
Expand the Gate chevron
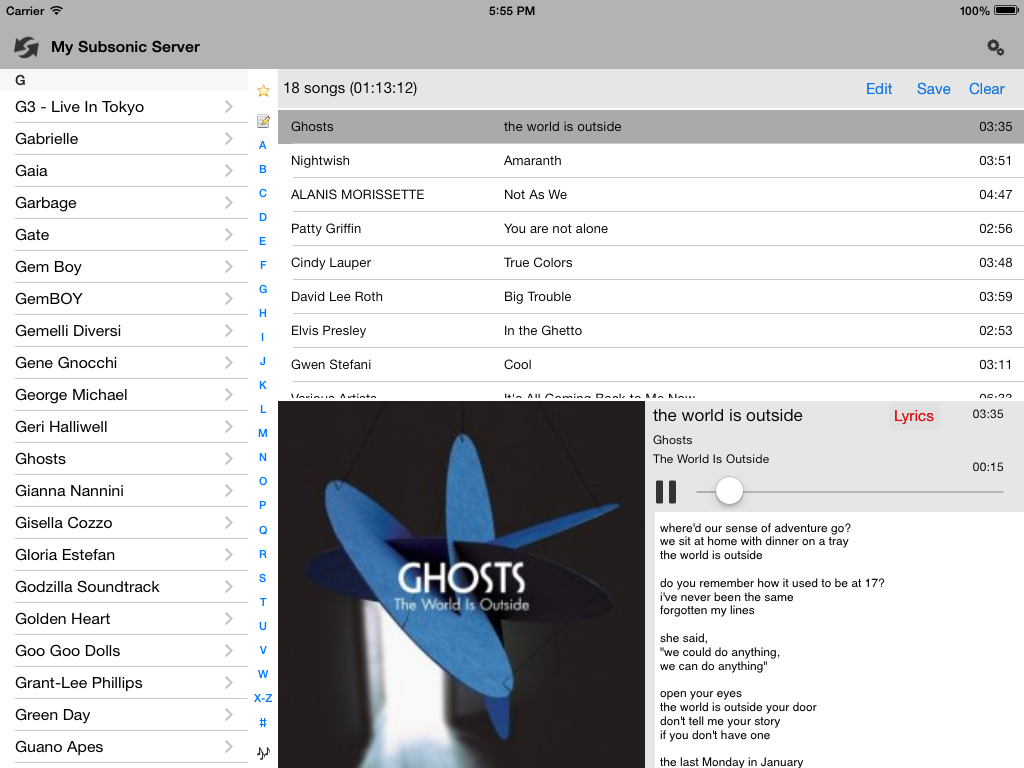coord(229,234)
